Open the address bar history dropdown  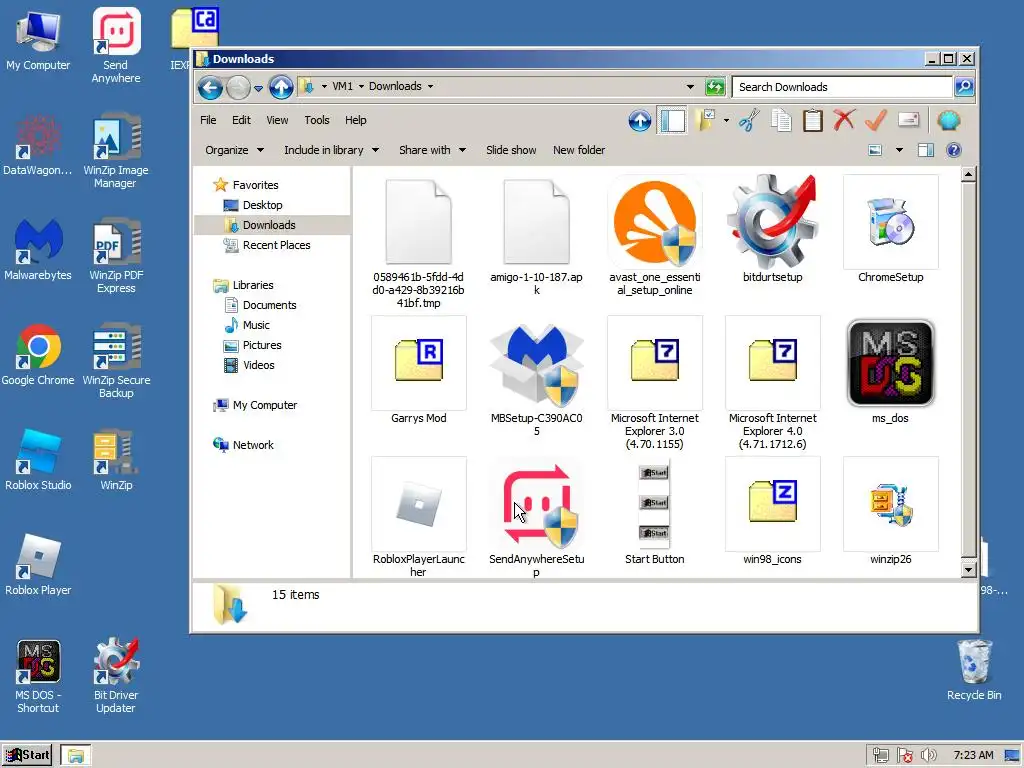point(690,87)
